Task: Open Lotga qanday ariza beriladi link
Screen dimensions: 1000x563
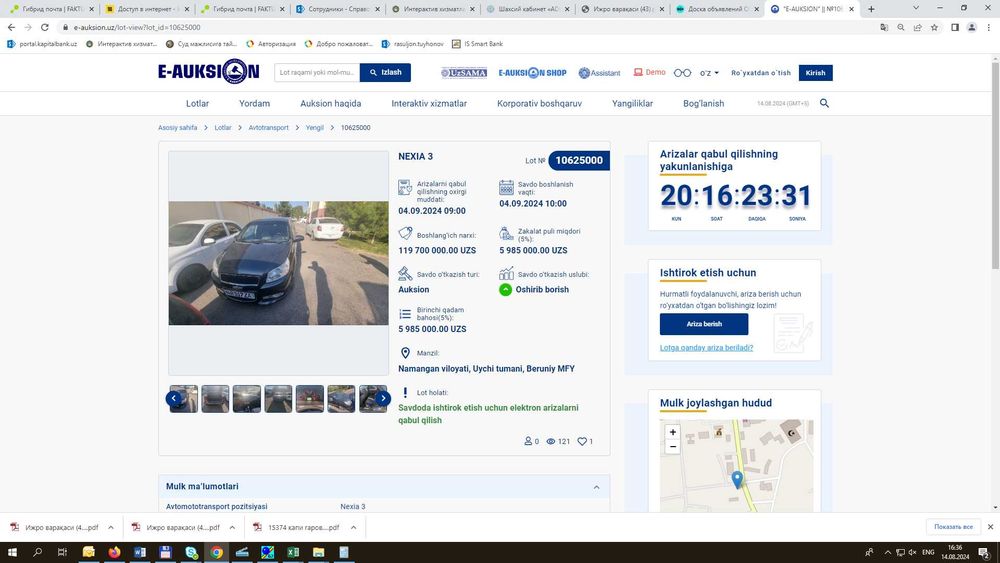Action: click(x=707, y=348)
